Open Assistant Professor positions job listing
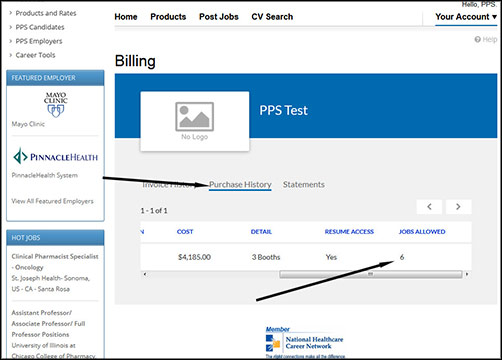 click(48, 324)
